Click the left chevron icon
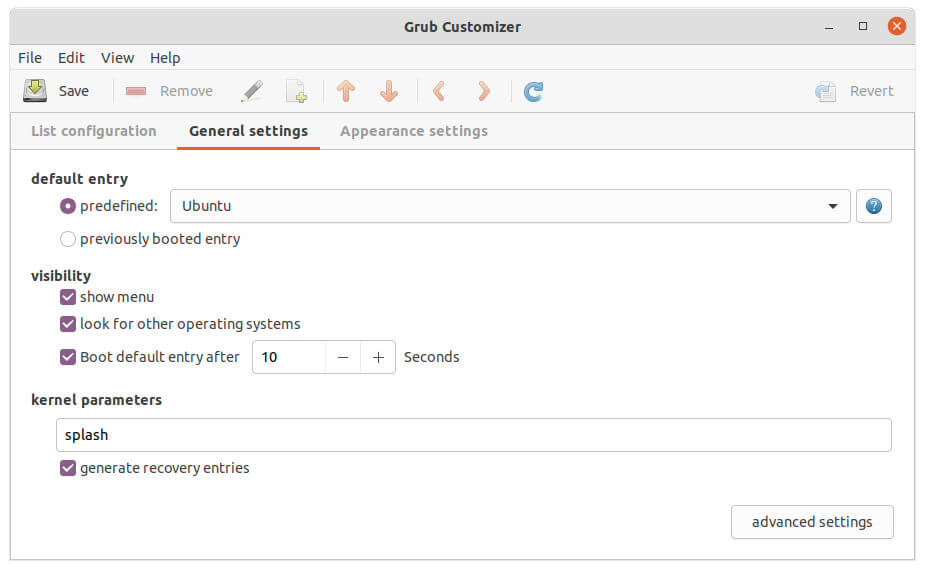This screenshot has height=570, width=925. [x=438, y=91]
